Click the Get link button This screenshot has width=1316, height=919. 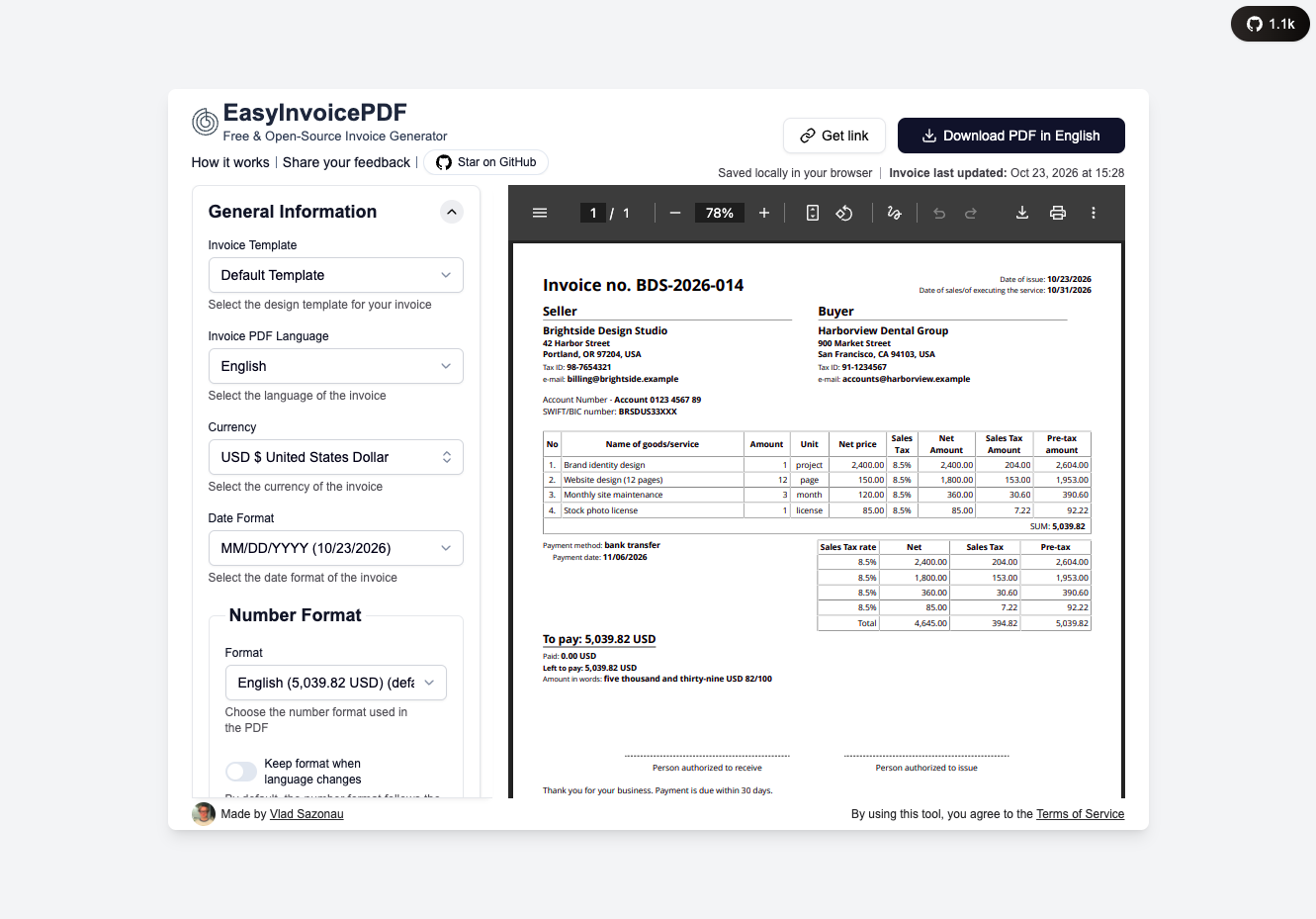834,136
